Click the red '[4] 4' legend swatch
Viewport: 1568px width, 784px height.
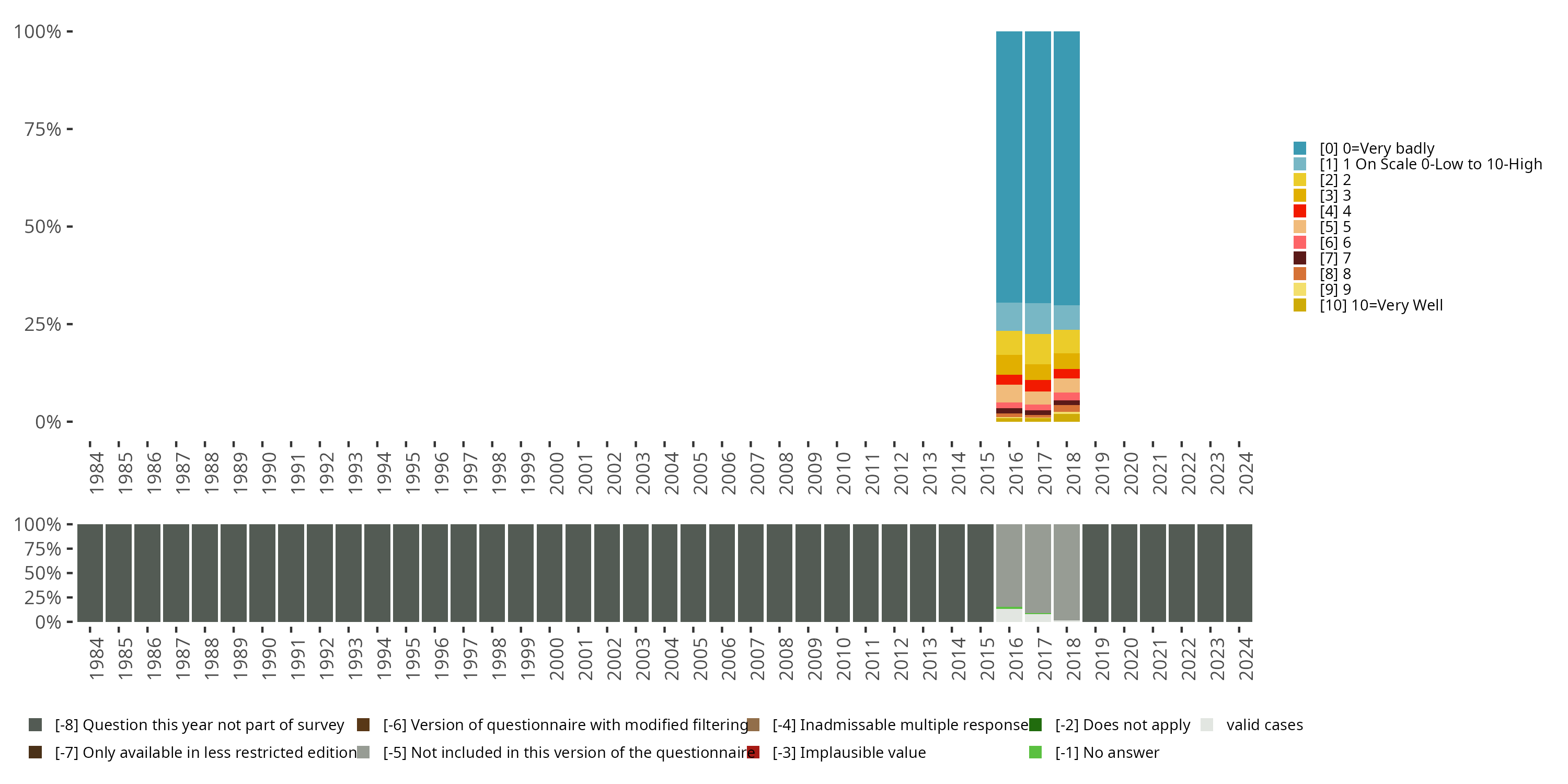(x=1299, y=211)
